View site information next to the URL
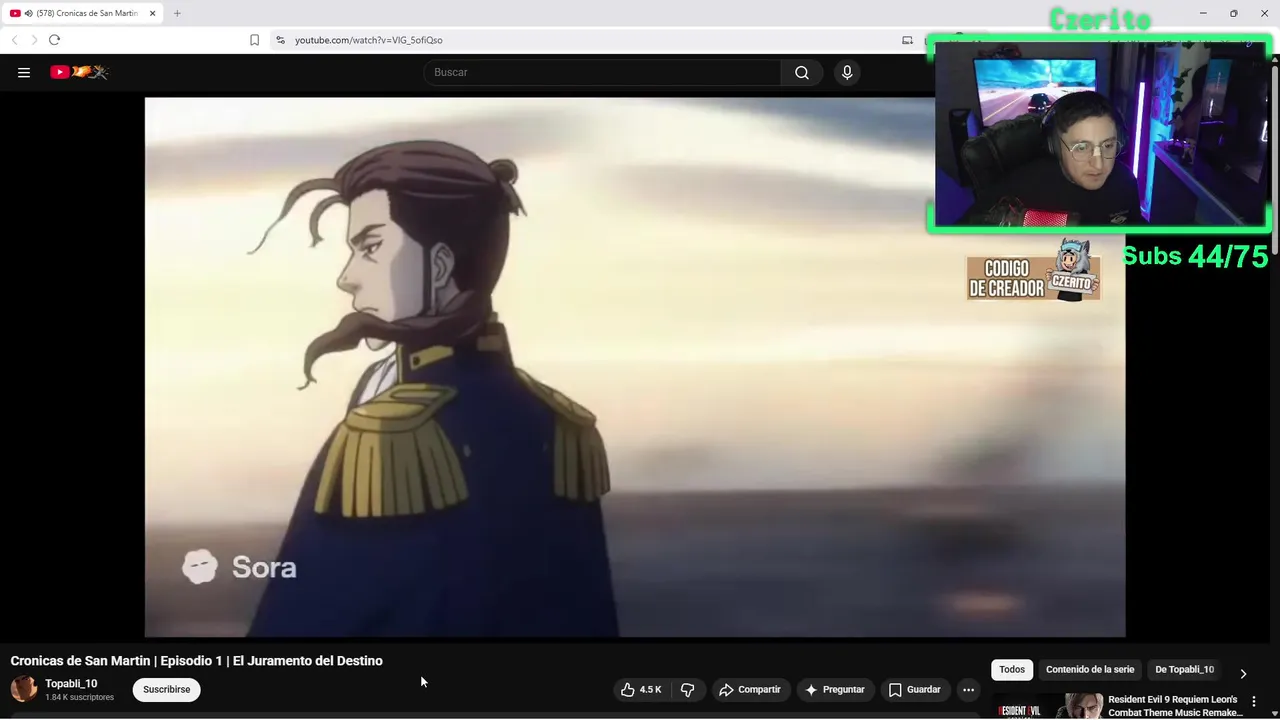 point(280,40)
